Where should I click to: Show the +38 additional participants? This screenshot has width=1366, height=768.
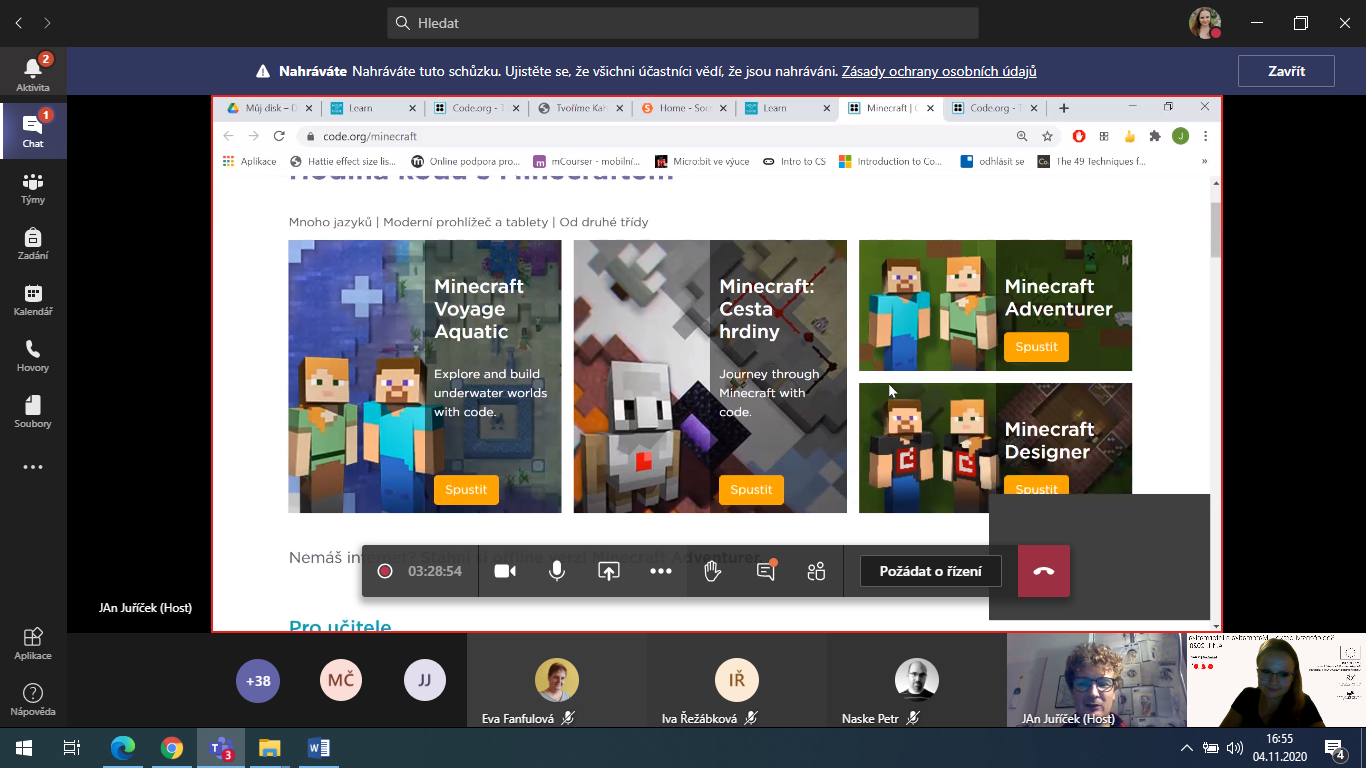[x=258, y=681]
